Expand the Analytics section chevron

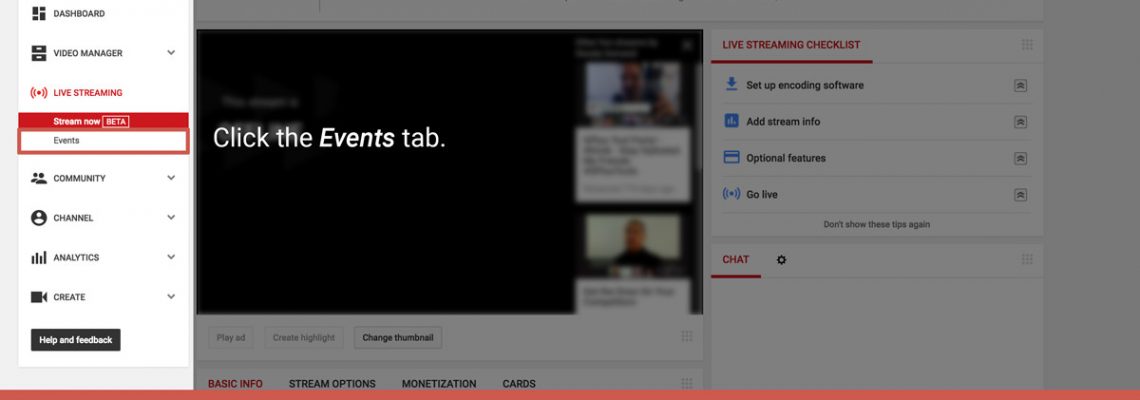pyautogui.click(x=171, y=258)
